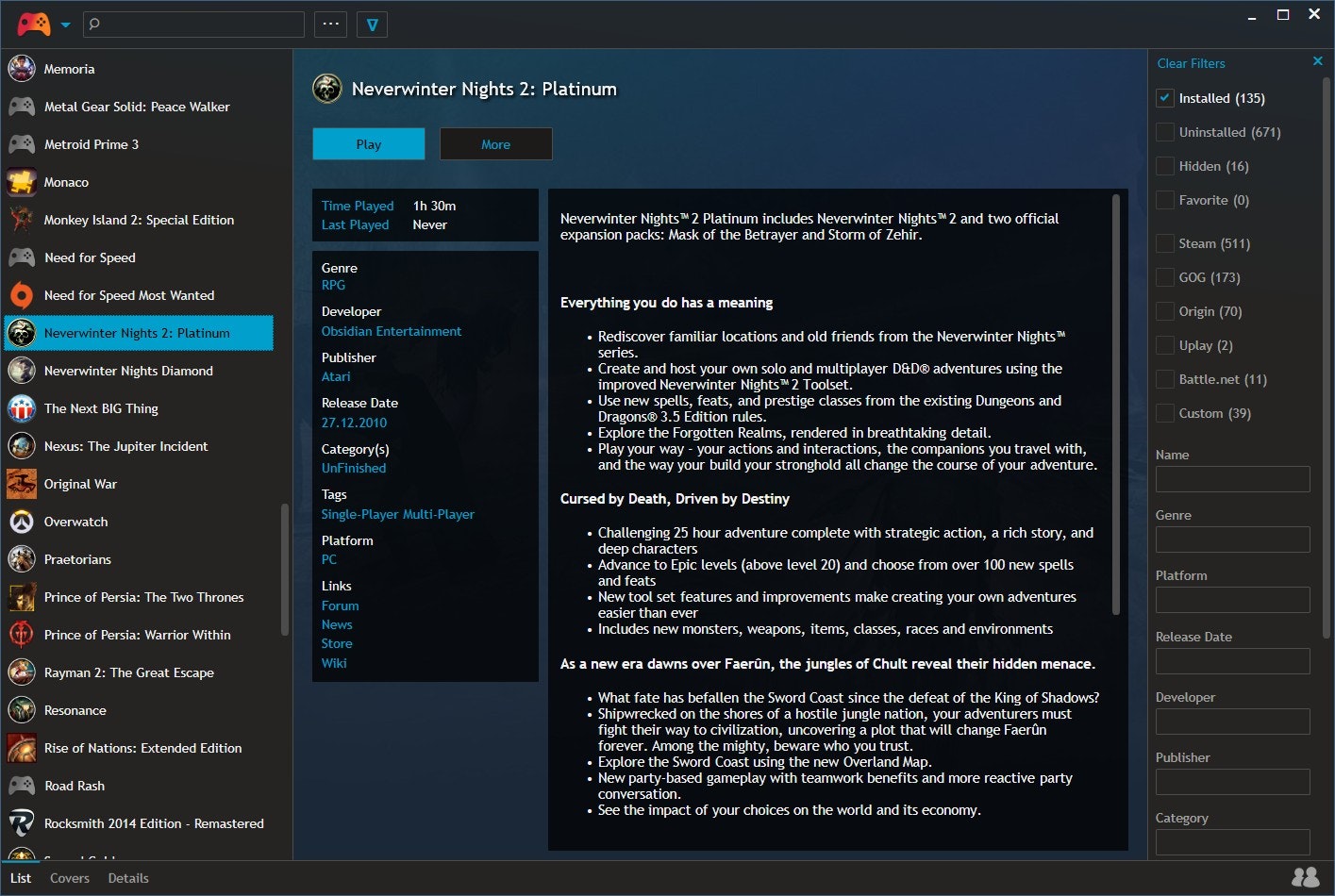Switch to the Covers tab

(x=69, y=878)
